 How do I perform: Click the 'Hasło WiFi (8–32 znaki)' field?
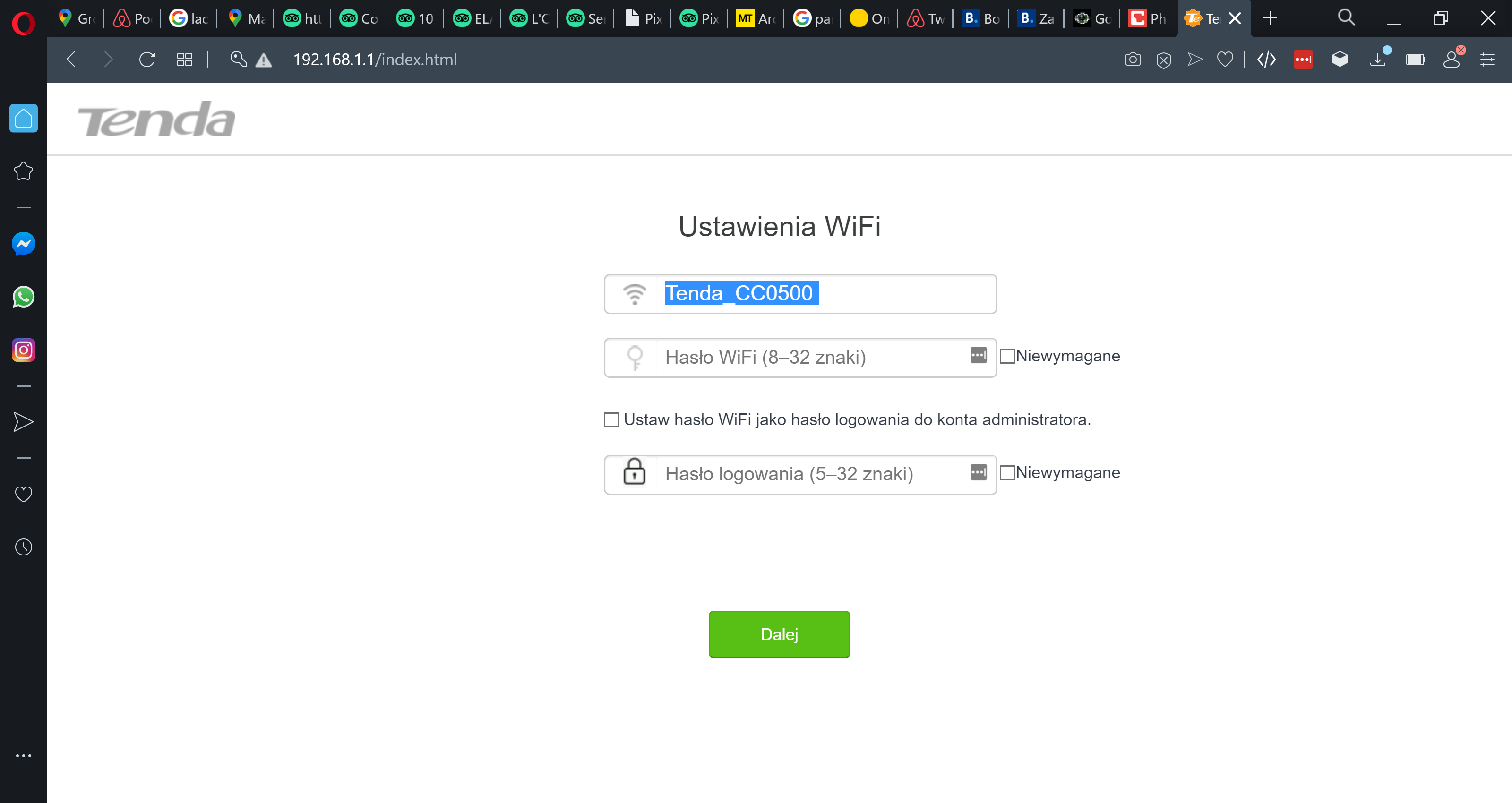coord(800,357)
